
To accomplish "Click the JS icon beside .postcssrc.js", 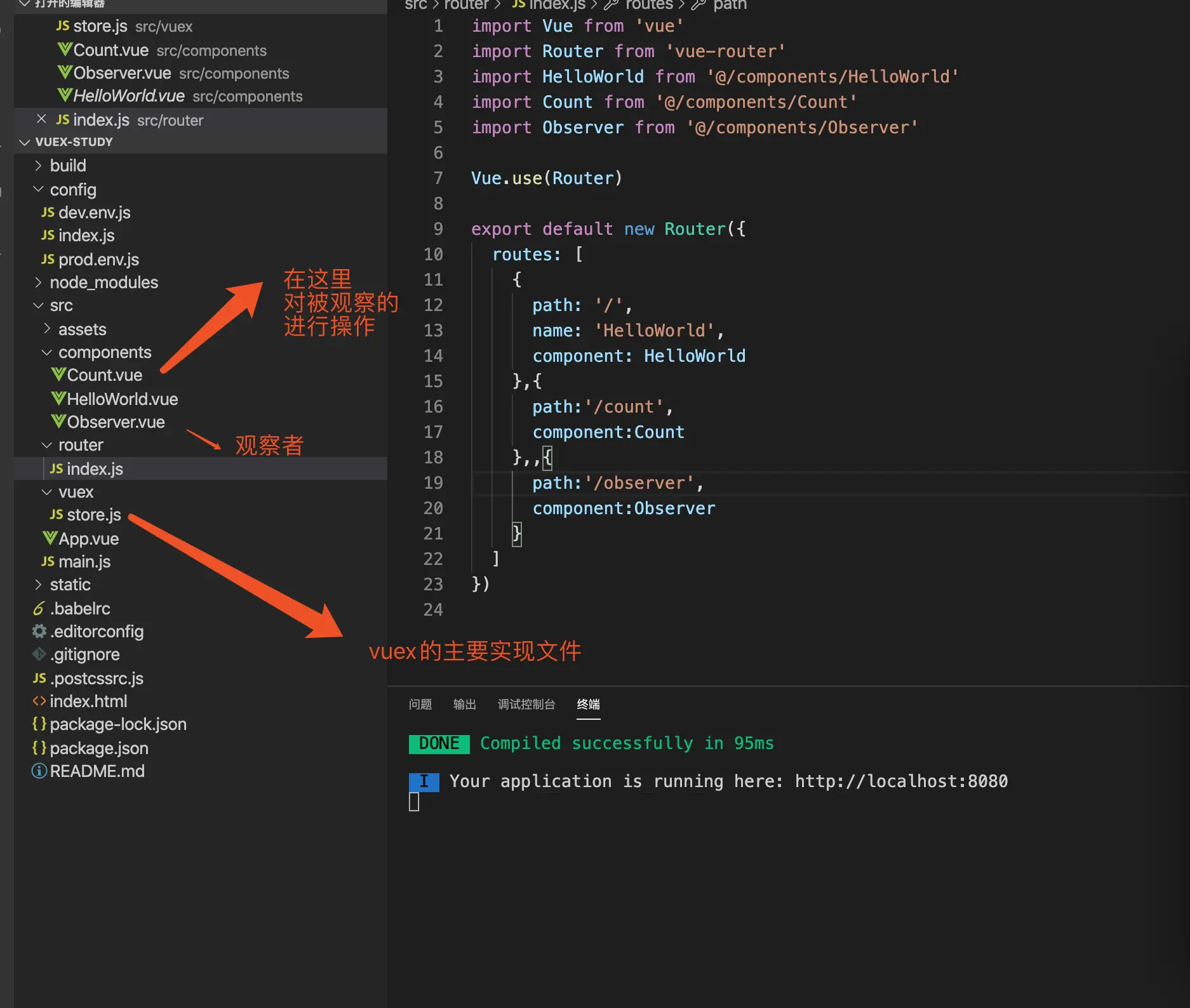I will [x=39, y=678].
